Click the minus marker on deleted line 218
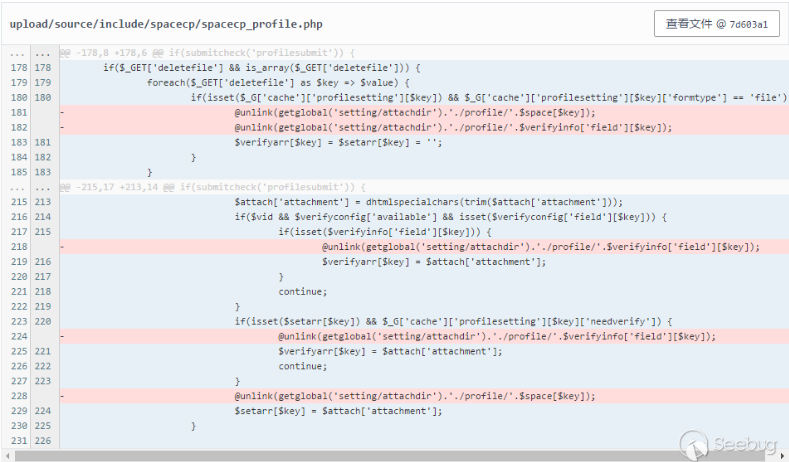This screenshot has height=462, width=789. (63, 247)
